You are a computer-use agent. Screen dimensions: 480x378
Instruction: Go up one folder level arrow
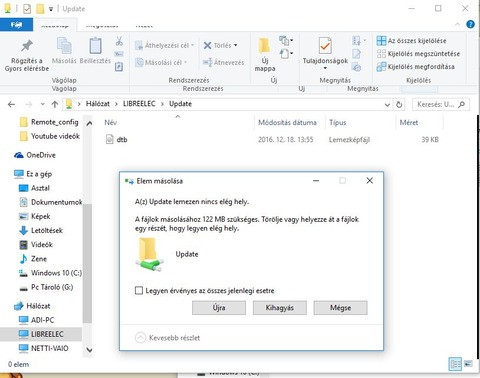[x=55, y=104]
